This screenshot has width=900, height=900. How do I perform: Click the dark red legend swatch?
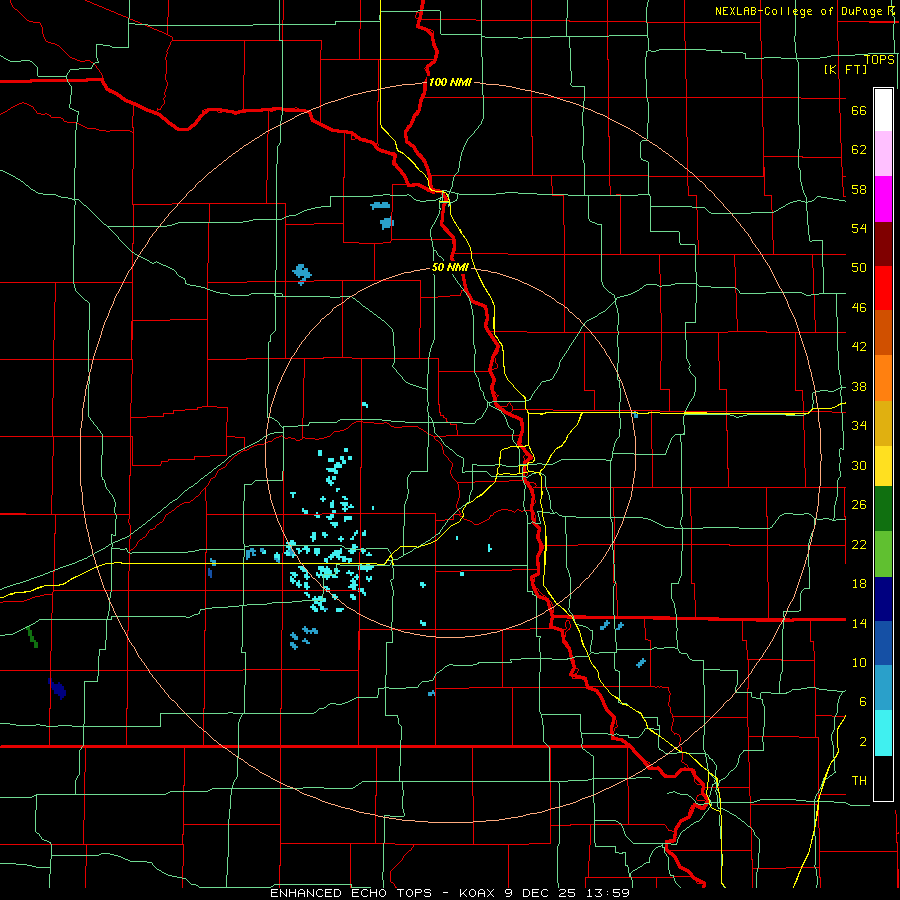coord(883,243)
